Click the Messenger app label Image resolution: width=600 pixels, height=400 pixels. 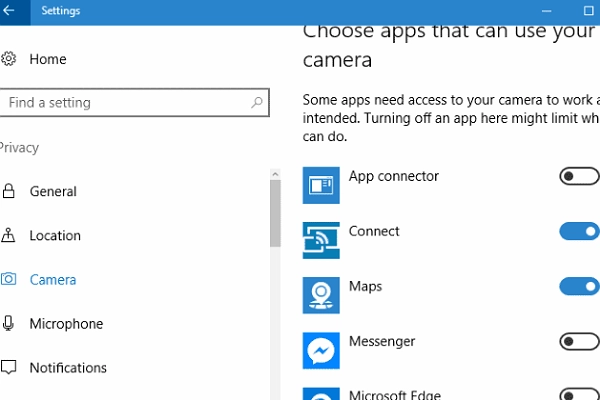pos(382,341)
